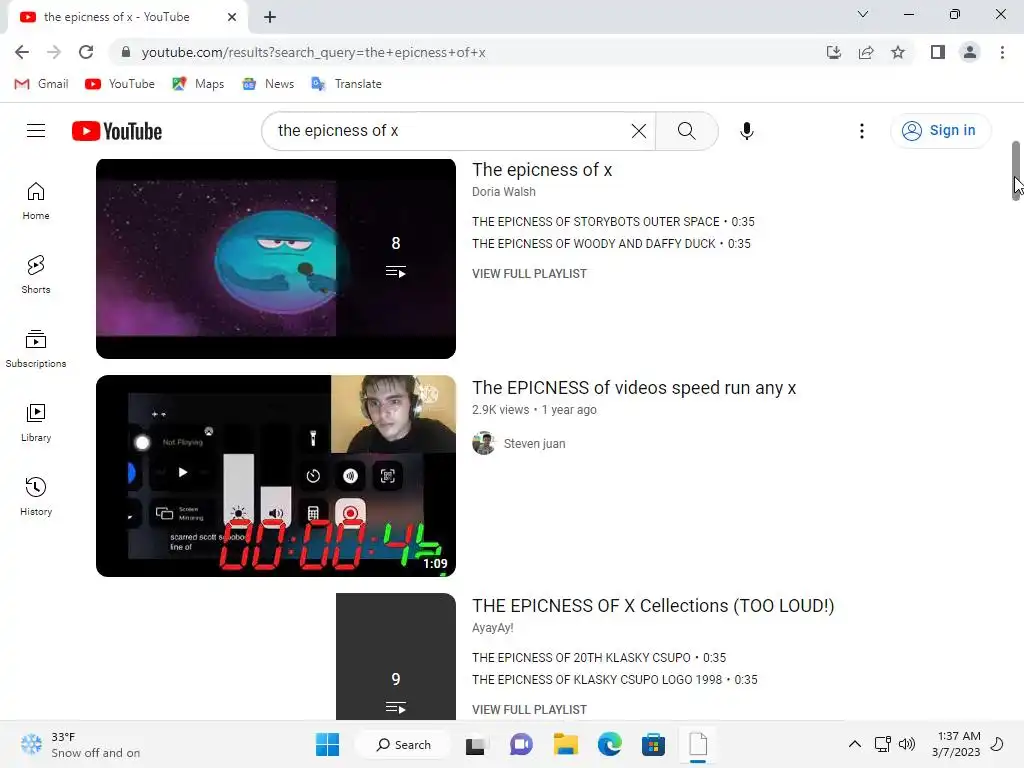Share this page icon

point(866,52)
